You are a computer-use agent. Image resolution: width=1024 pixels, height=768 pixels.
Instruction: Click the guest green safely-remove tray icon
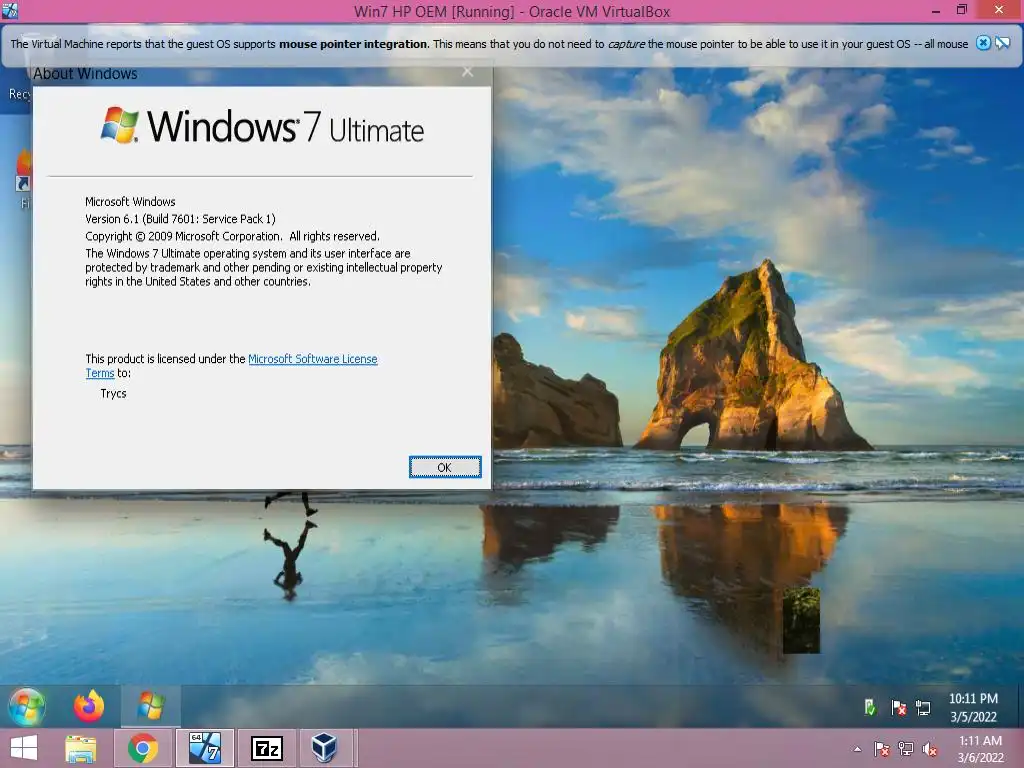[870, 707]
